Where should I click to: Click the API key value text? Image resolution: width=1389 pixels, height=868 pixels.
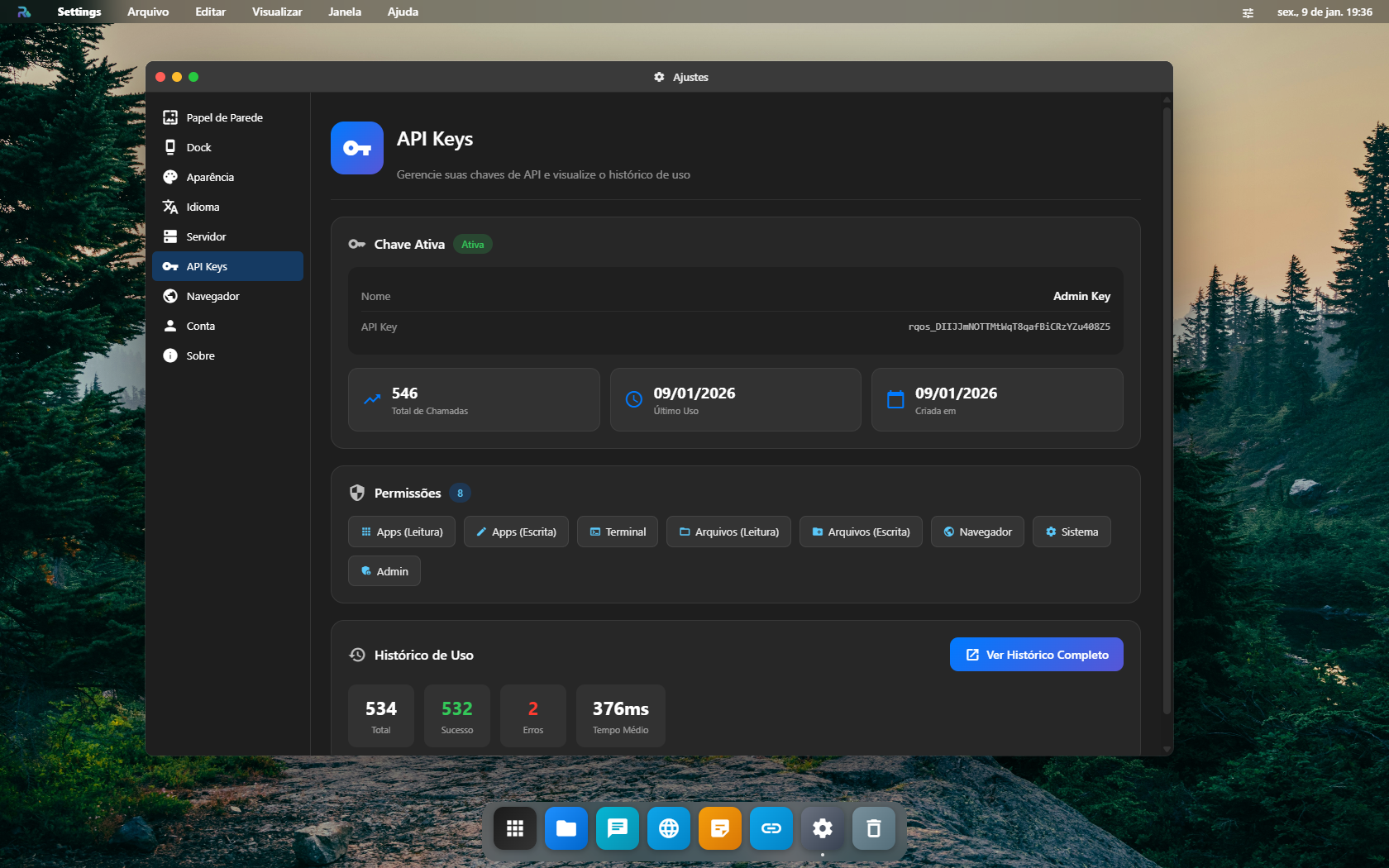[x=1009, y=327]
